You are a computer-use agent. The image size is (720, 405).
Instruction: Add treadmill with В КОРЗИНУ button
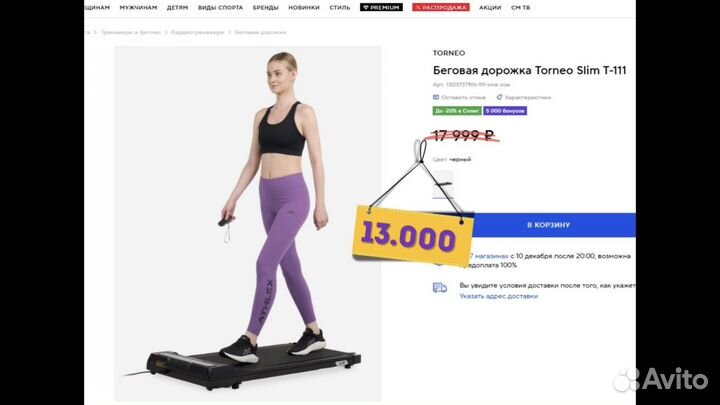[548, 225]
